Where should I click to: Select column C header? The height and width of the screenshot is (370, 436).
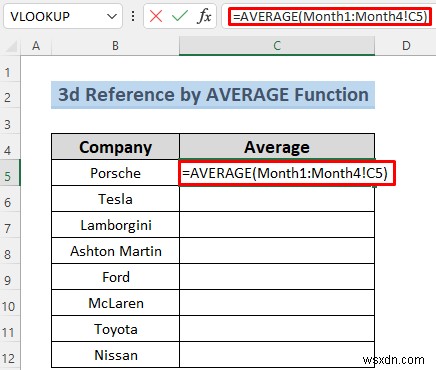277,46
